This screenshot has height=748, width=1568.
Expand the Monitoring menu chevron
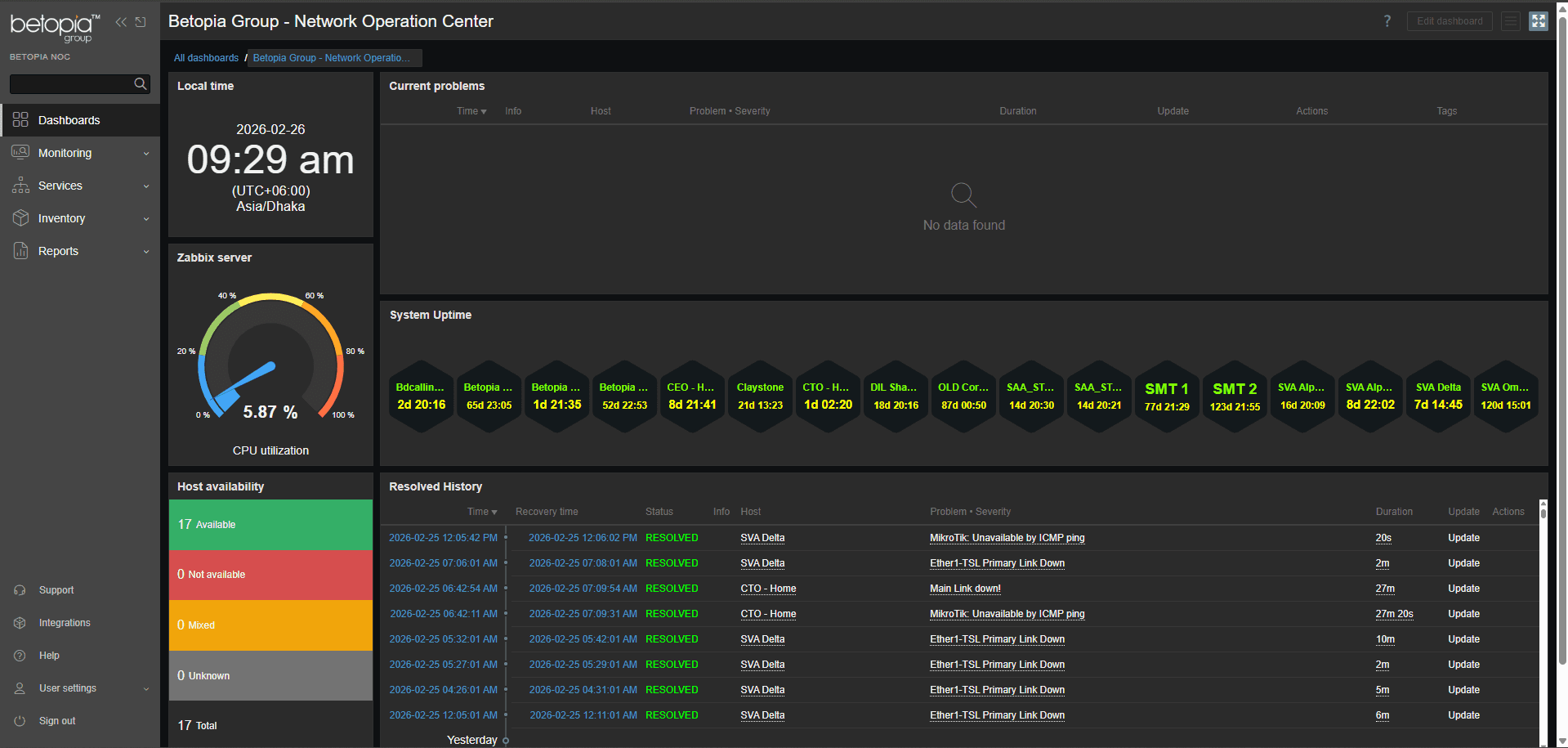click(146, 154)
